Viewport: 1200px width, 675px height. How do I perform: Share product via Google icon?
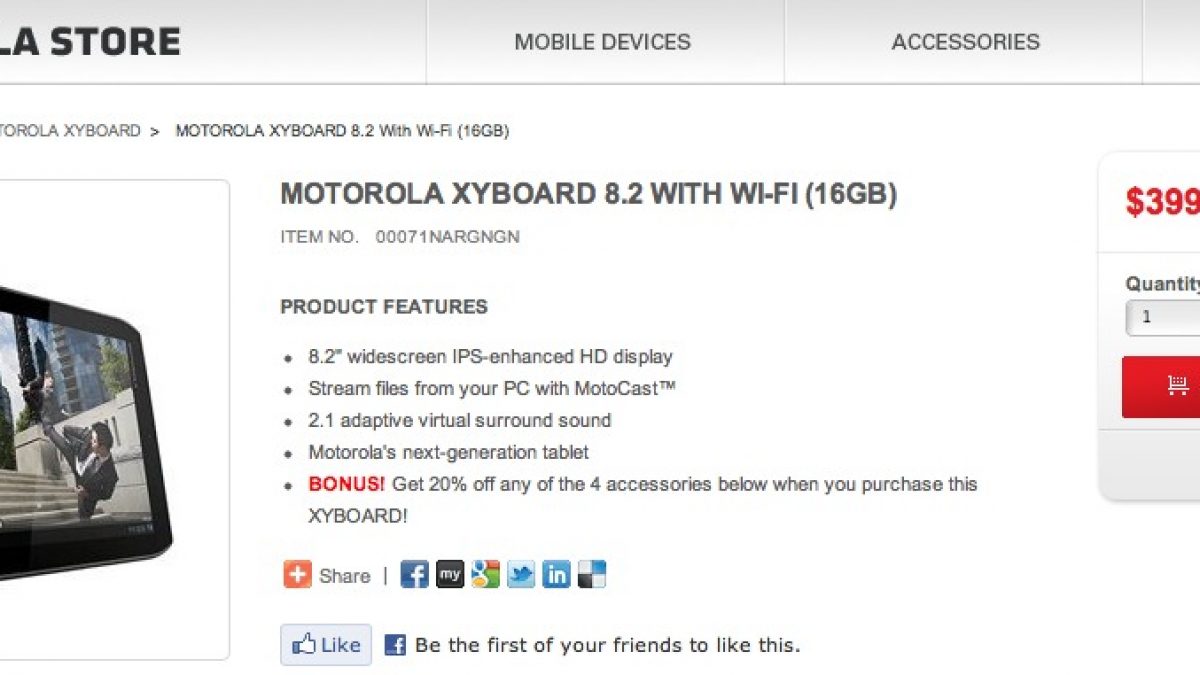[x=486, y=575]
